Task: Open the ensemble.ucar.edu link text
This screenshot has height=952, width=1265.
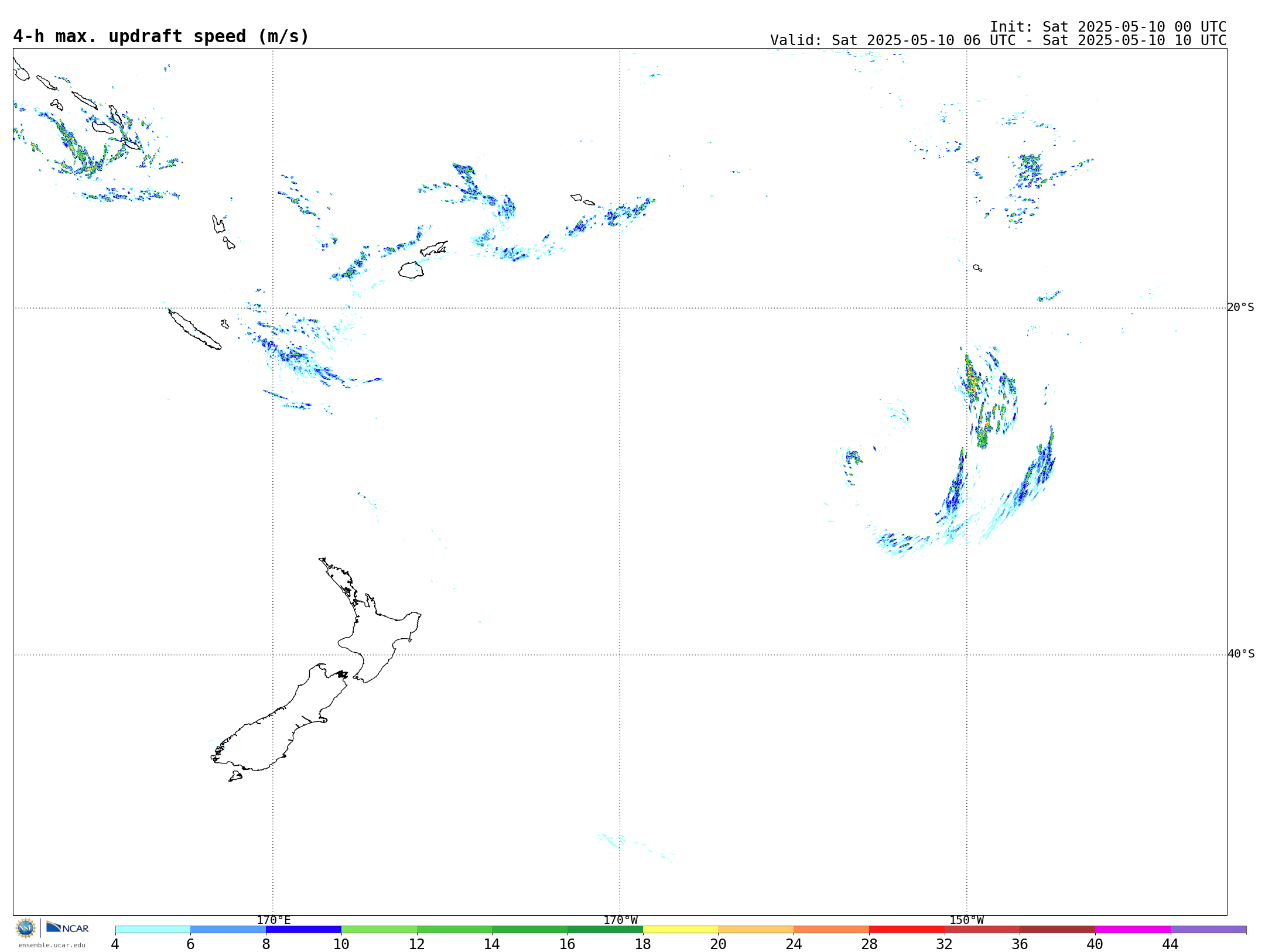Action: pyautogui.click(x=52, y=945)
